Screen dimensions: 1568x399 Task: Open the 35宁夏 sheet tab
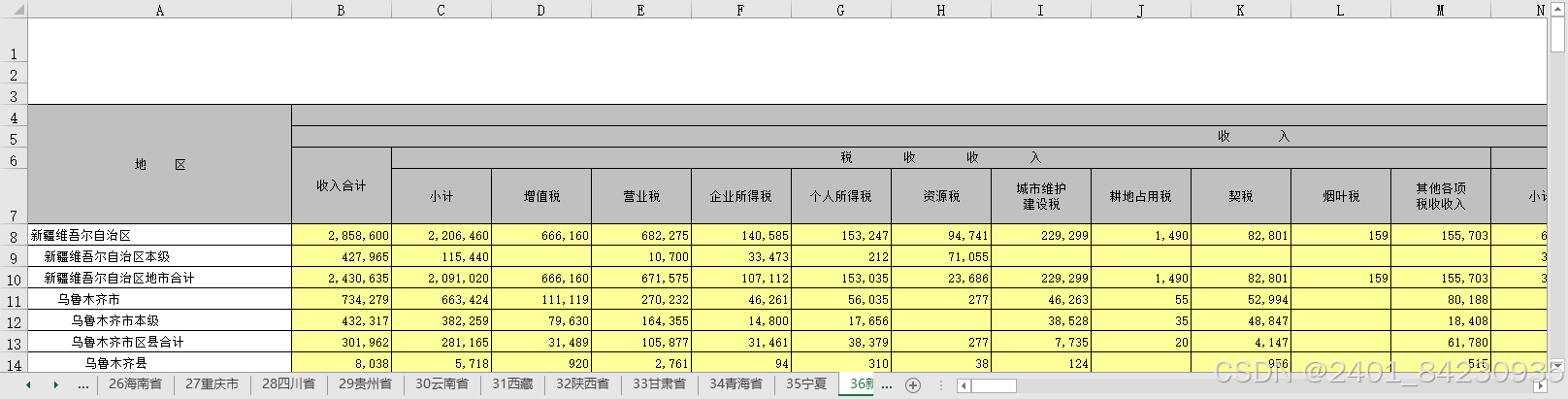point(806,384)
